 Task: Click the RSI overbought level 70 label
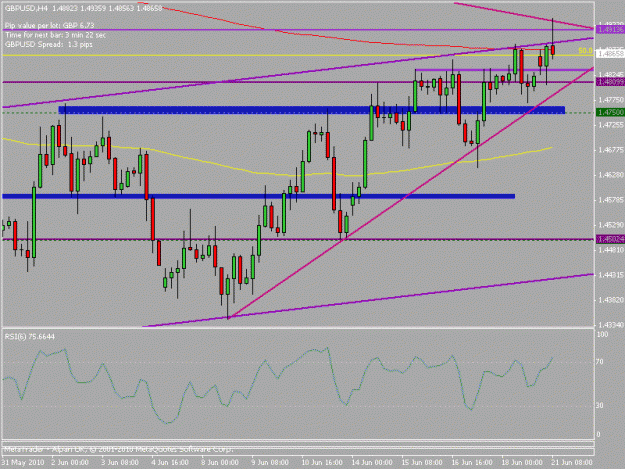click(600, 362)
